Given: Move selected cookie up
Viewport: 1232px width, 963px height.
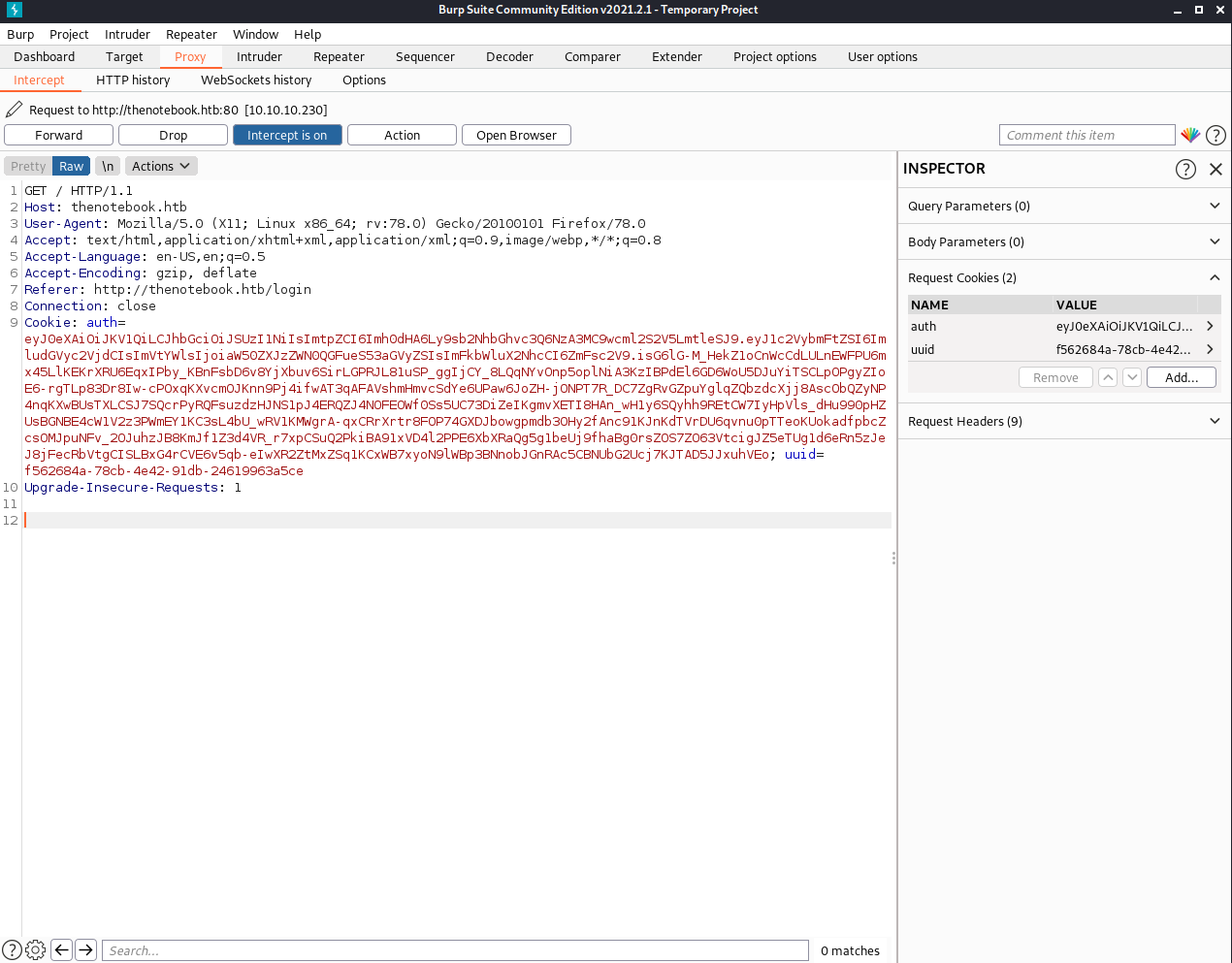Looking at the screenshot, I should 1108,377.
